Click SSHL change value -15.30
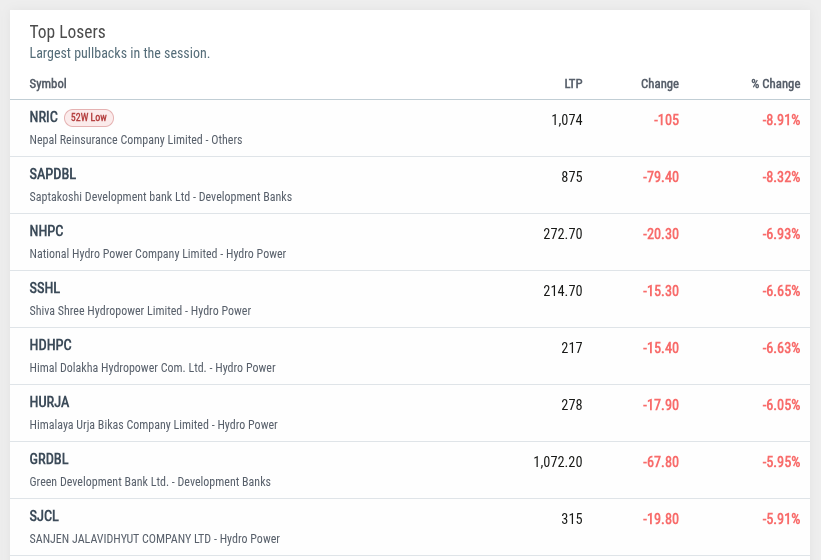This screenshot has width=821, height=560. click(661, 291)
